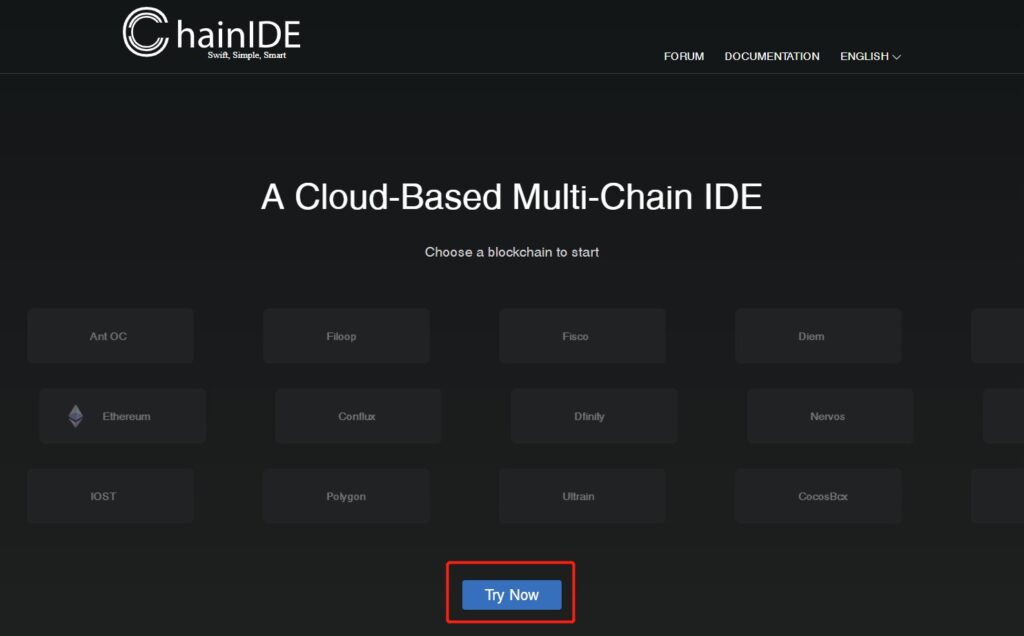Select the Ethereum blockchain card
The height and width of the screenshot is (636, 1024).
point(123,416)
